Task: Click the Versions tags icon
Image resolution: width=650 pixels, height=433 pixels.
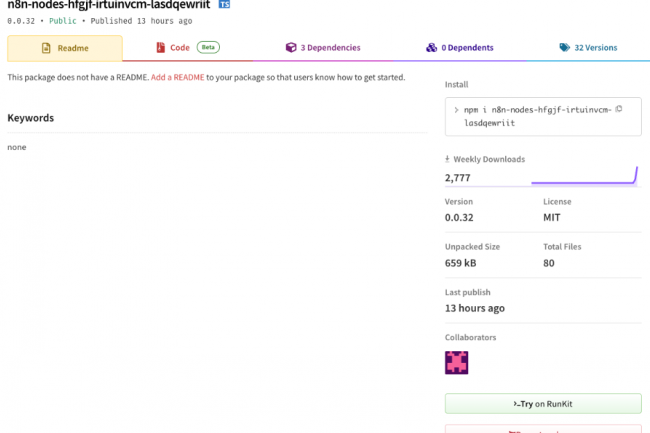Action: point(565,48)
